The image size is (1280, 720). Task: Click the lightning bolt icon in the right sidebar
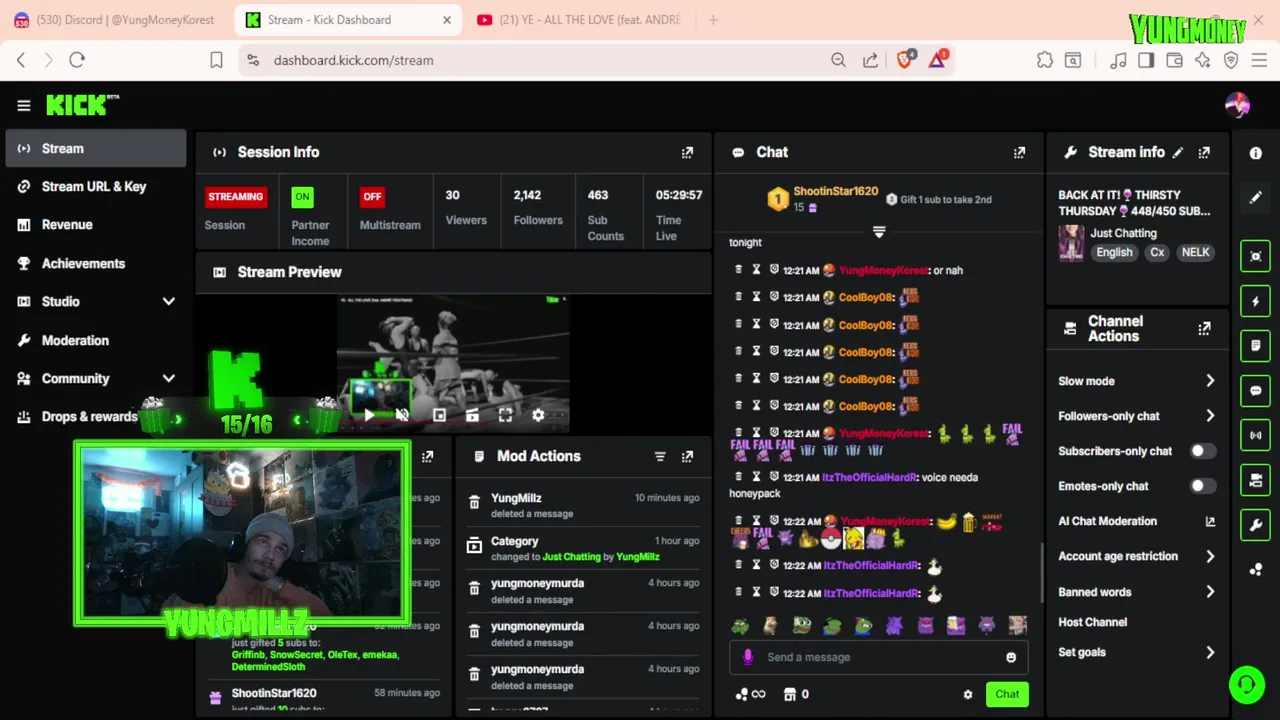tap(1256, 301)
